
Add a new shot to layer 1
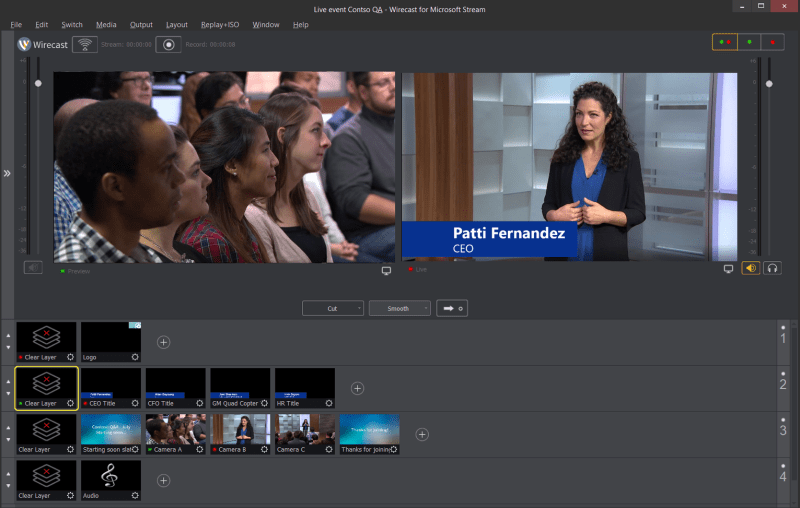(x=163, y=342)
